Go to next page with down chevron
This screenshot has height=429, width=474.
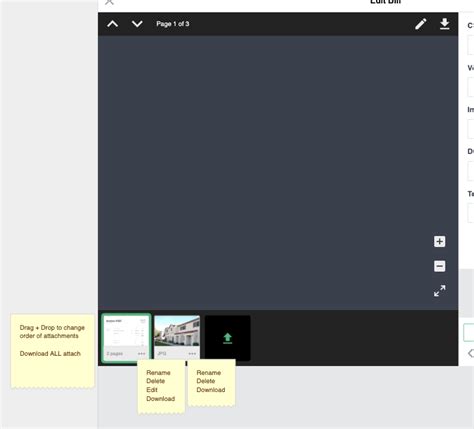pyautogui.click(x=137, y=24)
